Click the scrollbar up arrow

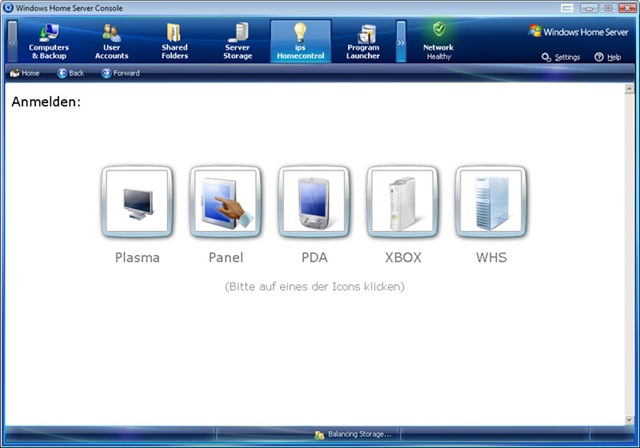[629, 88]
